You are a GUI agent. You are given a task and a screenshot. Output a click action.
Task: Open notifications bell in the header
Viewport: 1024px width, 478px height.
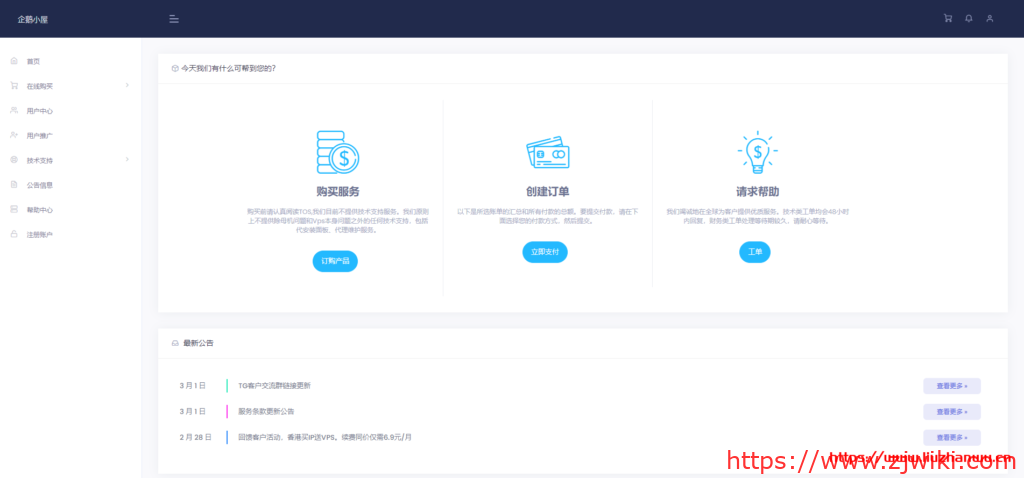pyautogui.click(x=968, y=19)
